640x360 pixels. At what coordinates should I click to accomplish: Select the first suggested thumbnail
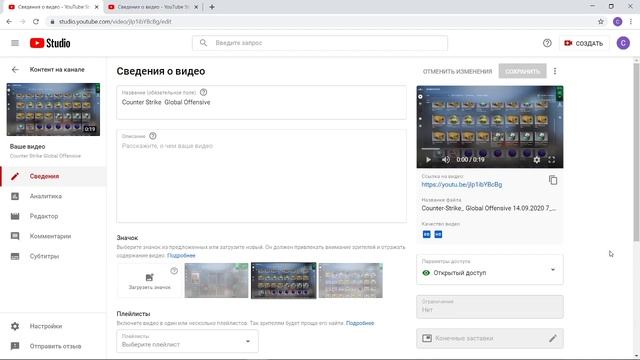216,280
